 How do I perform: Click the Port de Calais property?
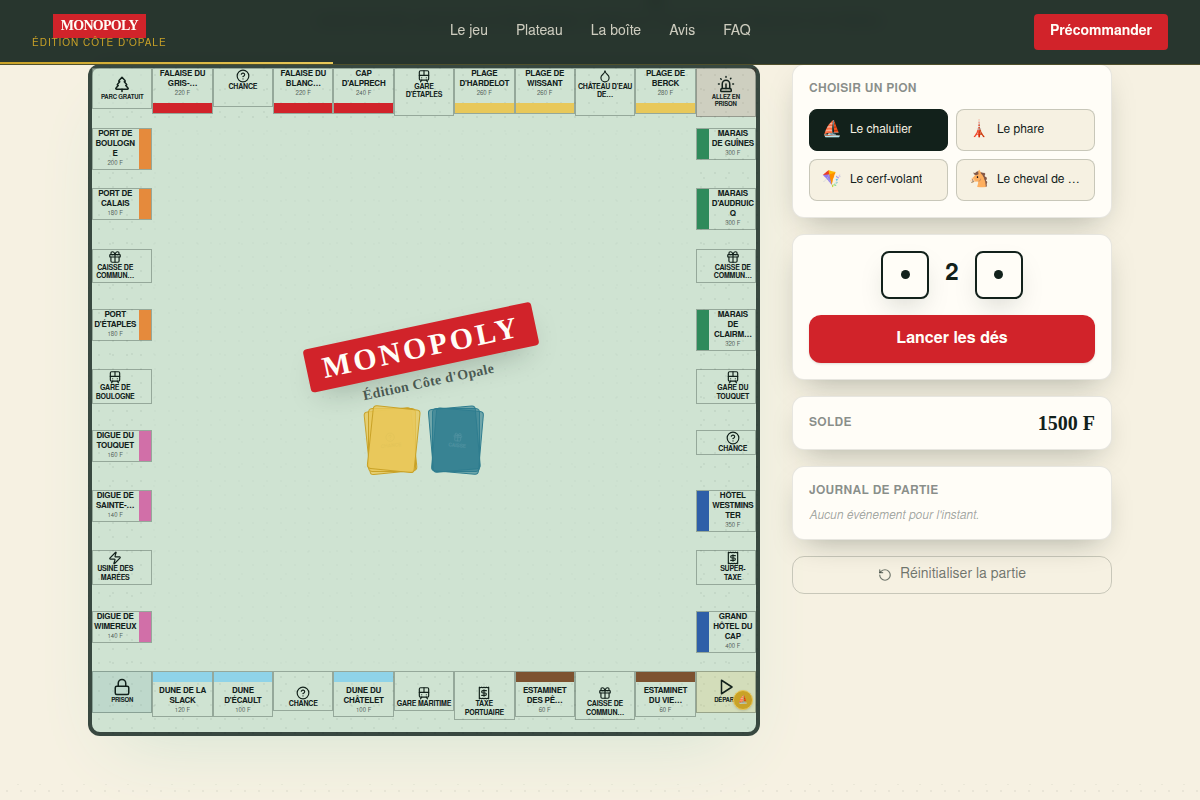122,204
